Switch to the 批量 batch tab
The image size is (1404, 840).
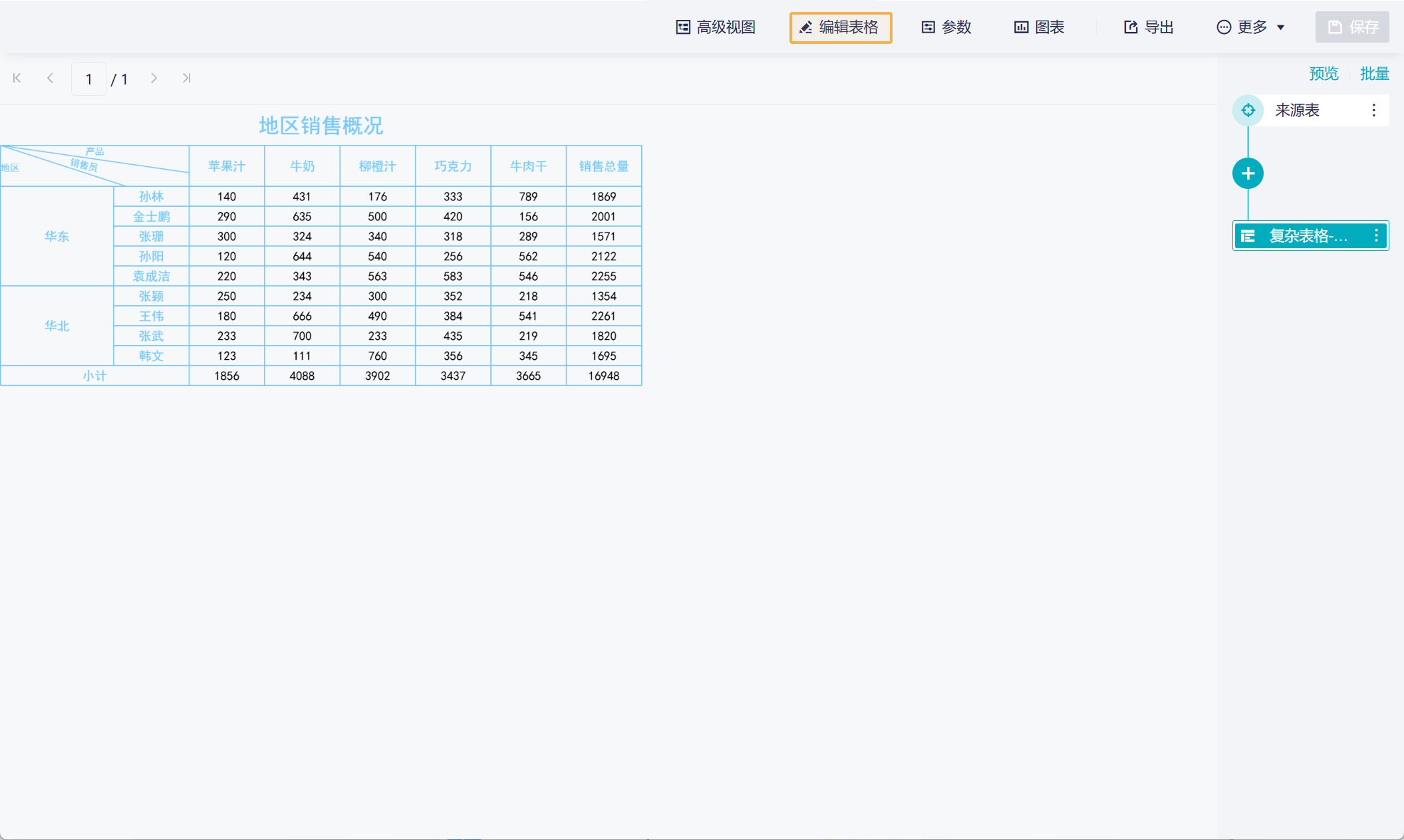pos(1374,74)
